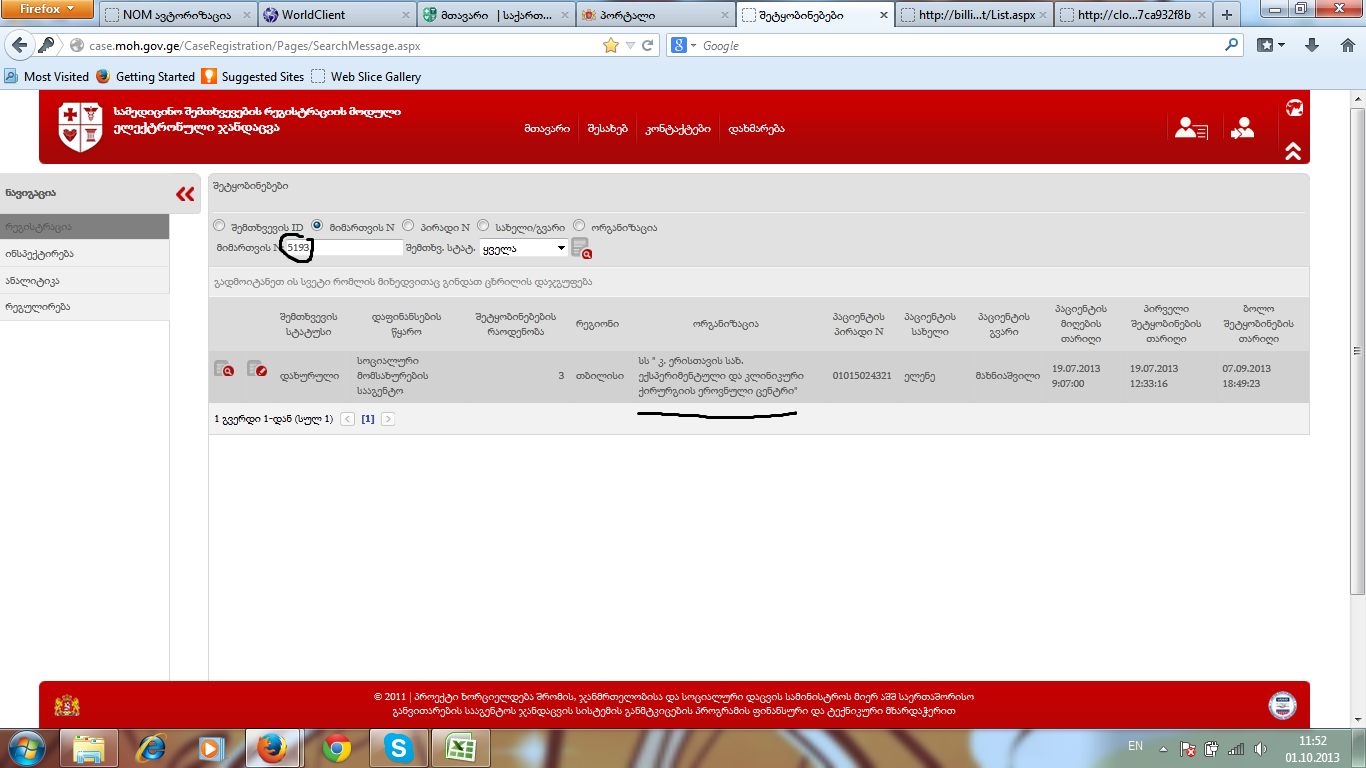Open Skype from the Windows taskbar
The width and height of the screenshot is (1366, 768).
pyautogui.click(x=398, y=747)
